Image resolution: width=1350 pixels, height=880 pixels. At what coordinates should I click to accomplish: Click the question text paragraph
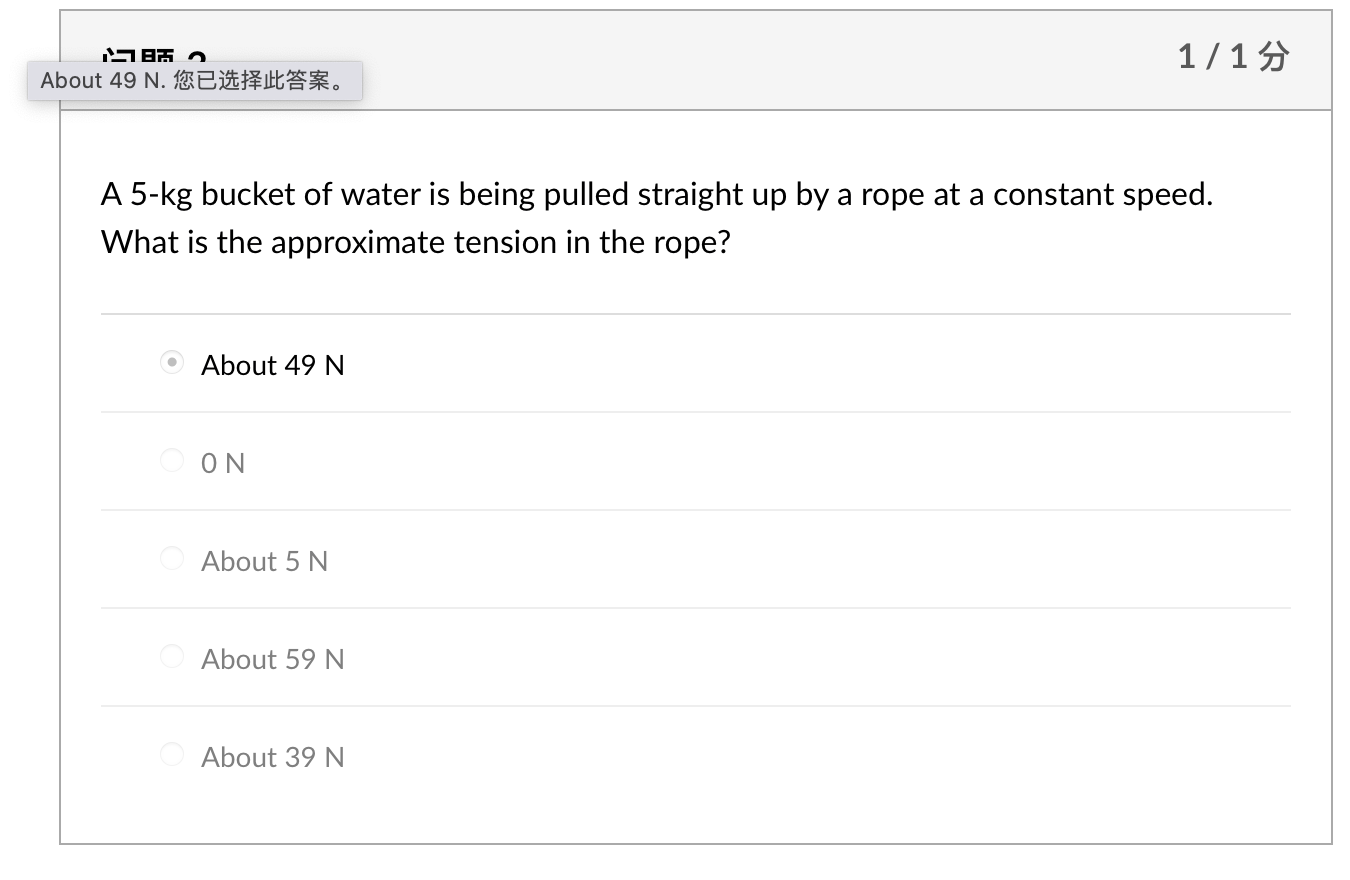(655, 217)
